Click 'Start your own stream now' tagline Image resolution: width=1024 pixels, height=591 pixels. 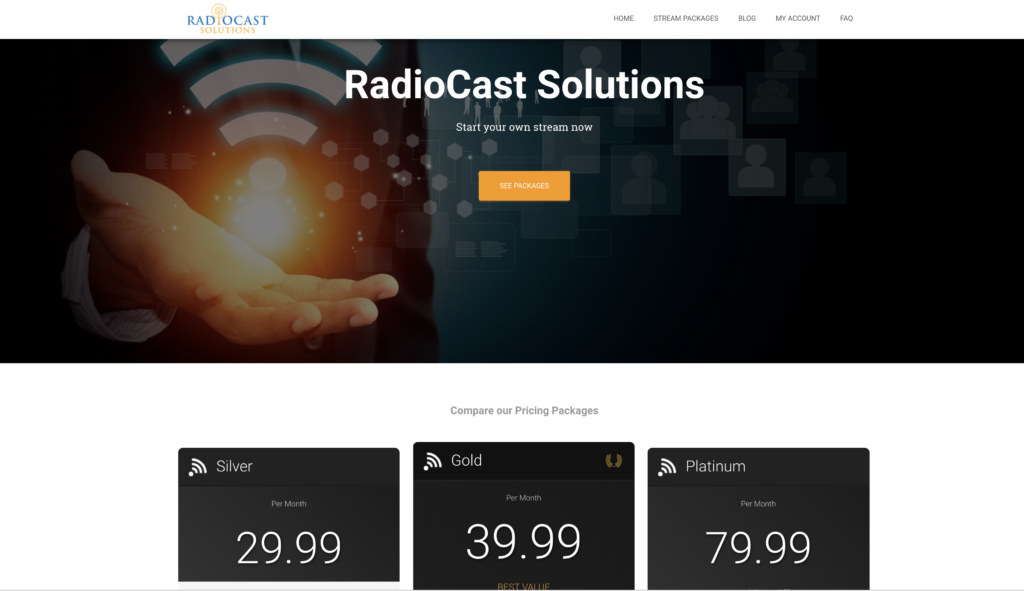pos(524,127)
